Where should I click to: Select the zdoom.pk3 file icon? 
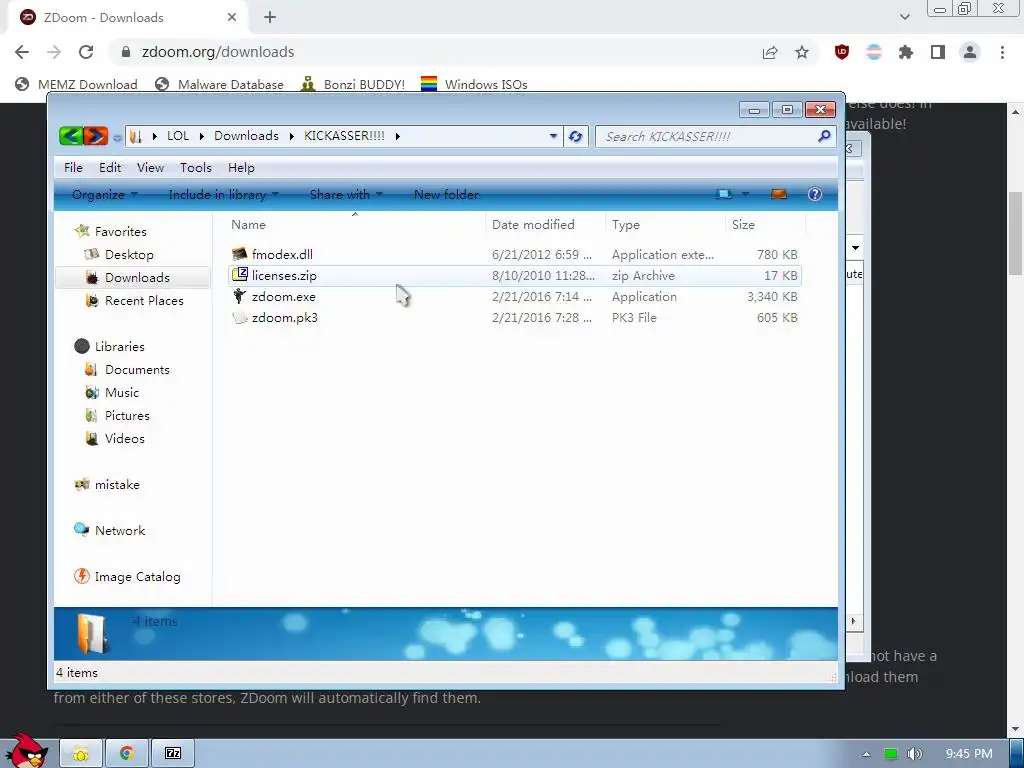click(x=240, y=317)
